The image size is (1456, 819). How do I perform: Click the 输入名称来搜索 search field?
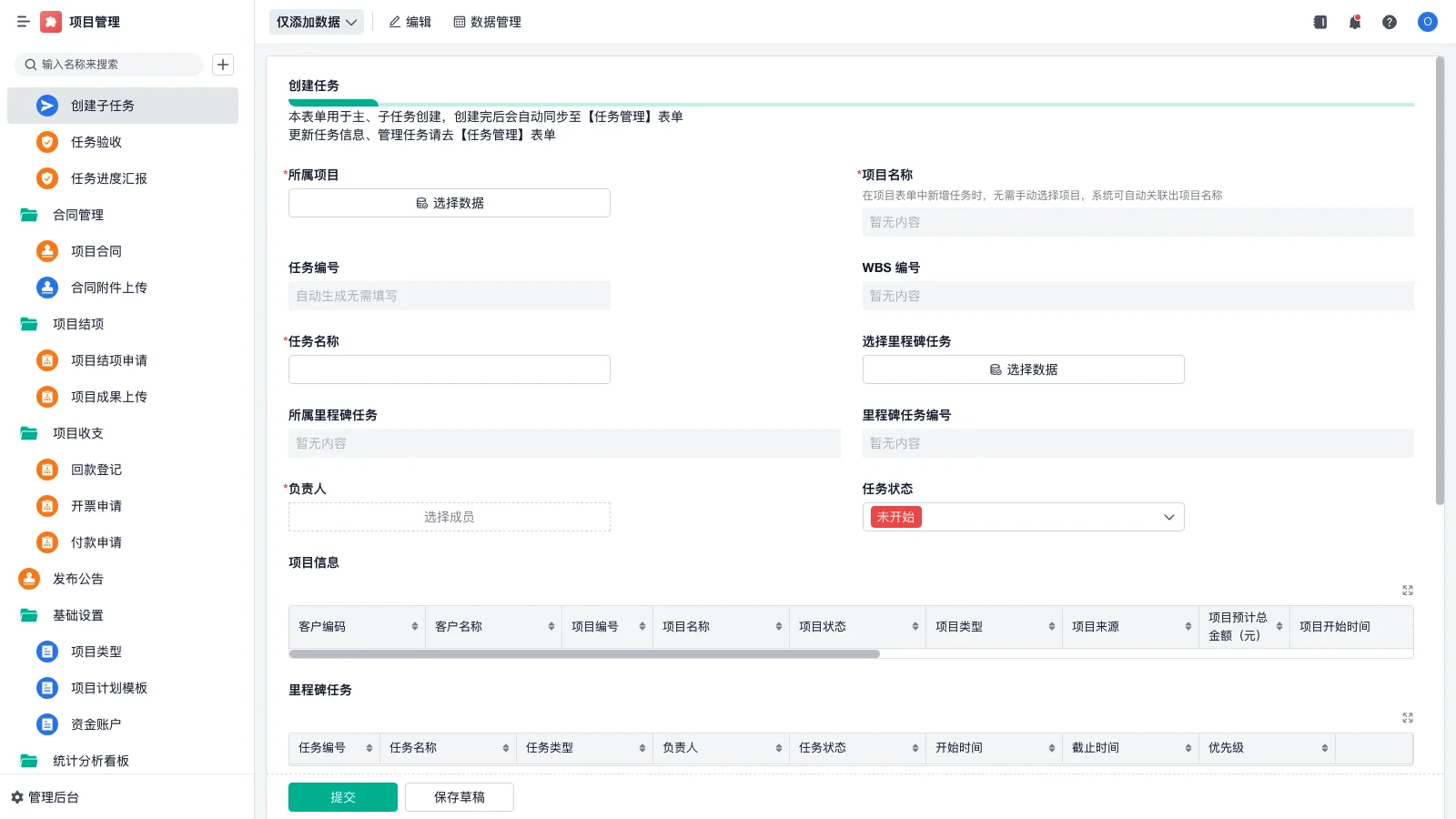click(x=109, y=65)
